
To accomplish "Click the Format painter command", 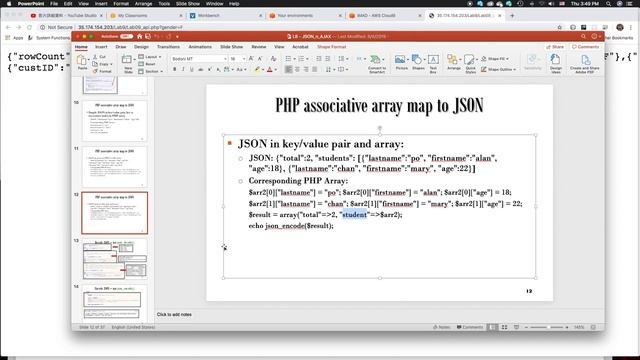I will tap(102, 71).
